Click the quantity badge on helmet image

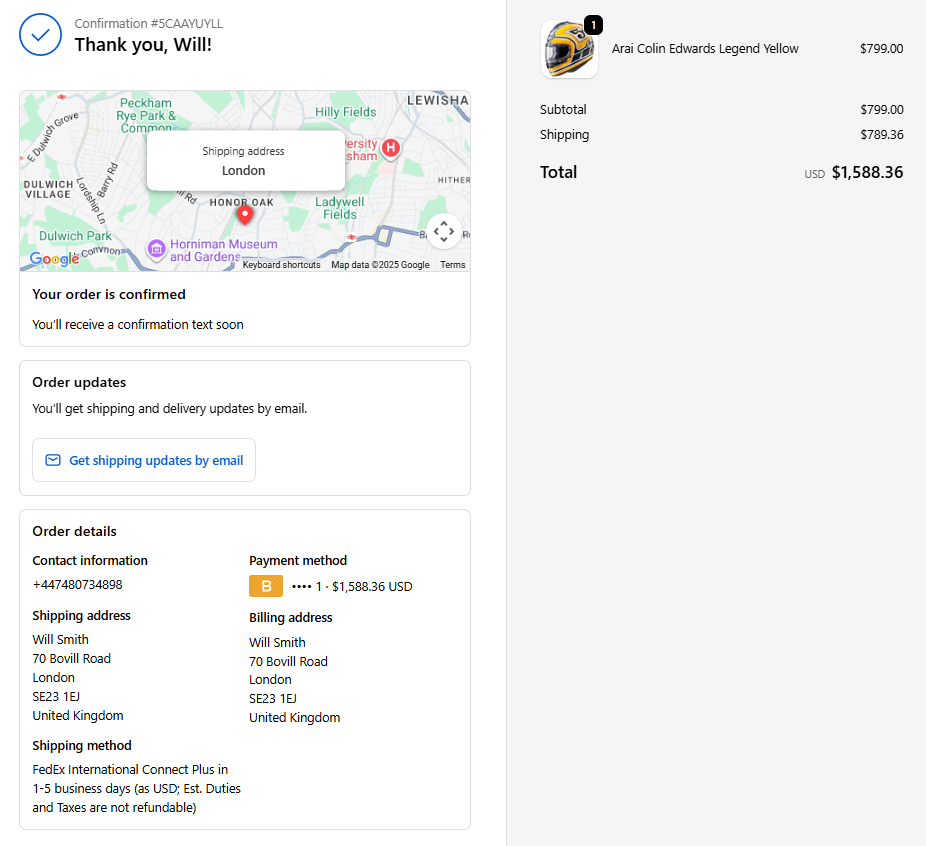[593, 25]
